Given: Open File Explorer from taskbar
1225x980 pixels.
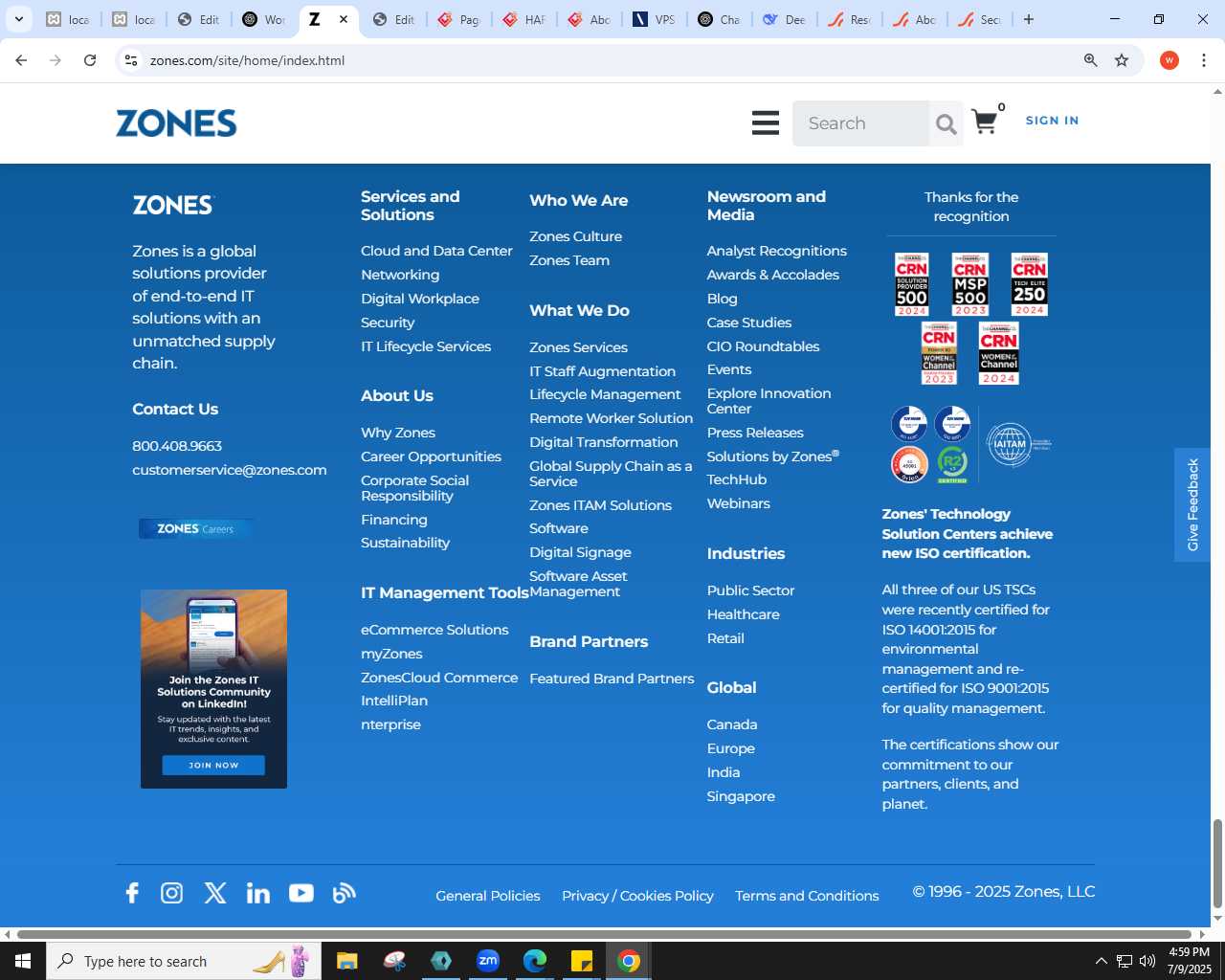Looking at the screenshot, I should click(346, 961).
